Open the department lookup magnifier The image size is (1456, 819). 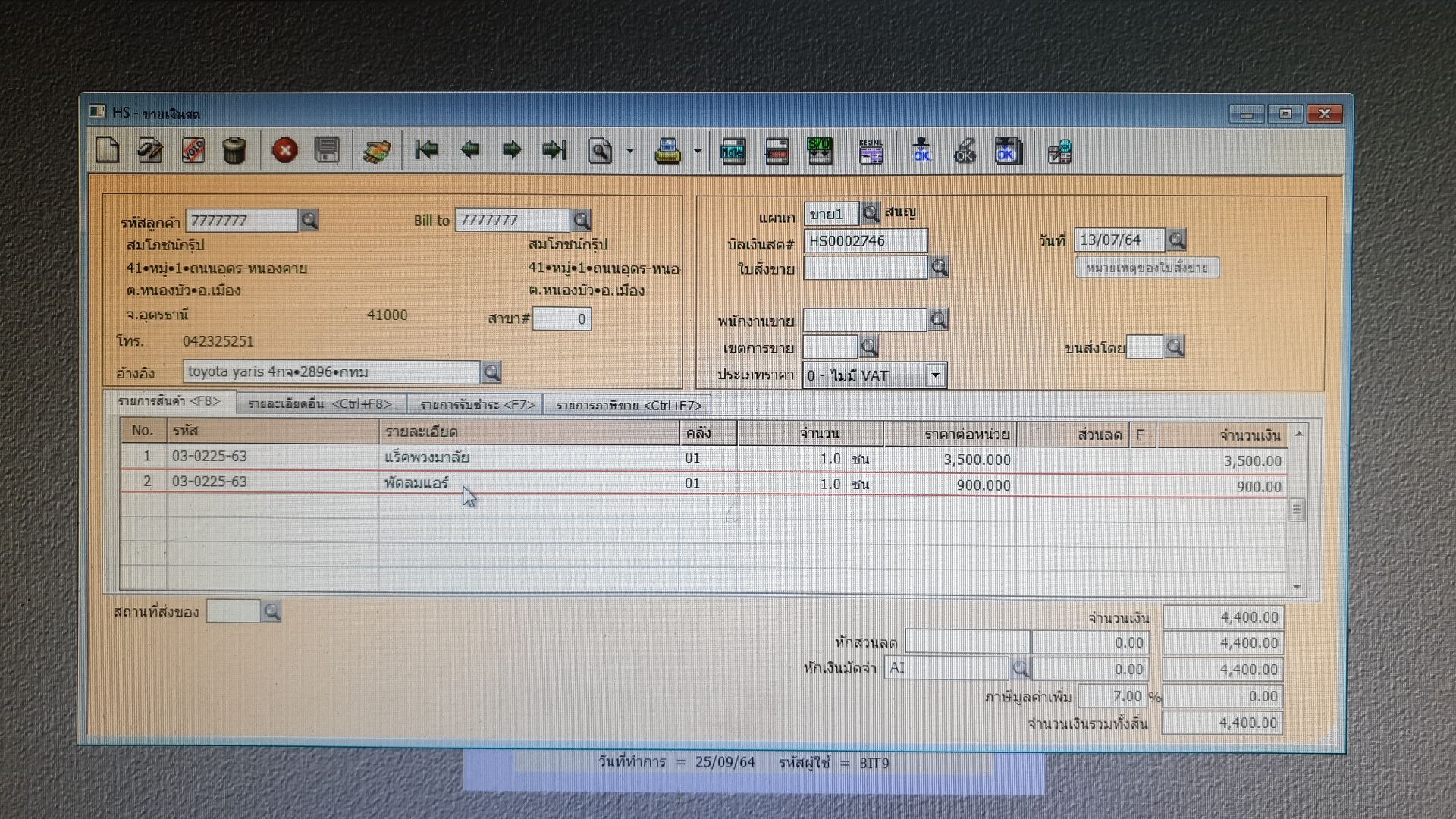coord(871,213)
